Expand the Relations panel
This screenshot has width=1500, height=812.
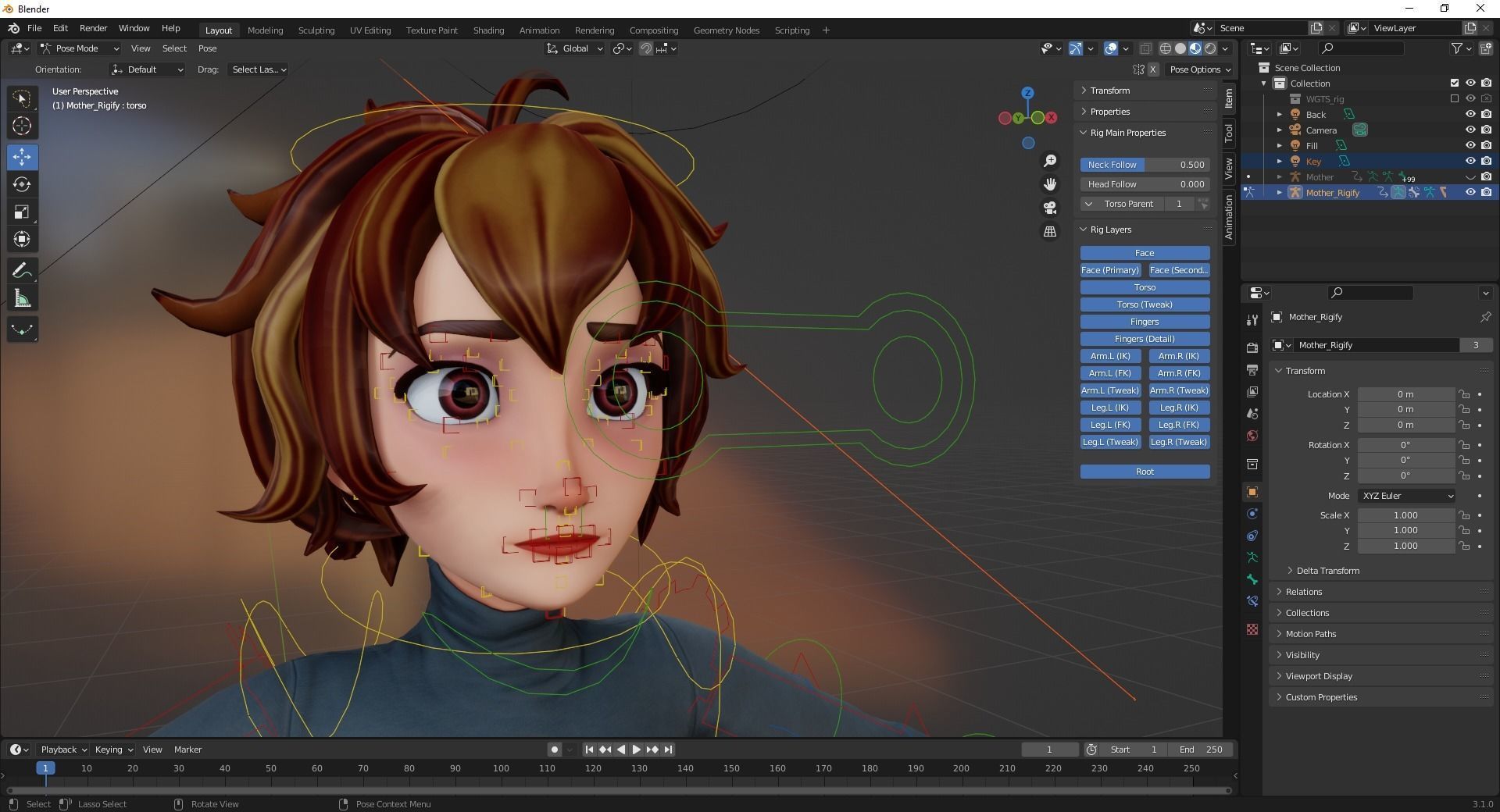1304,592
